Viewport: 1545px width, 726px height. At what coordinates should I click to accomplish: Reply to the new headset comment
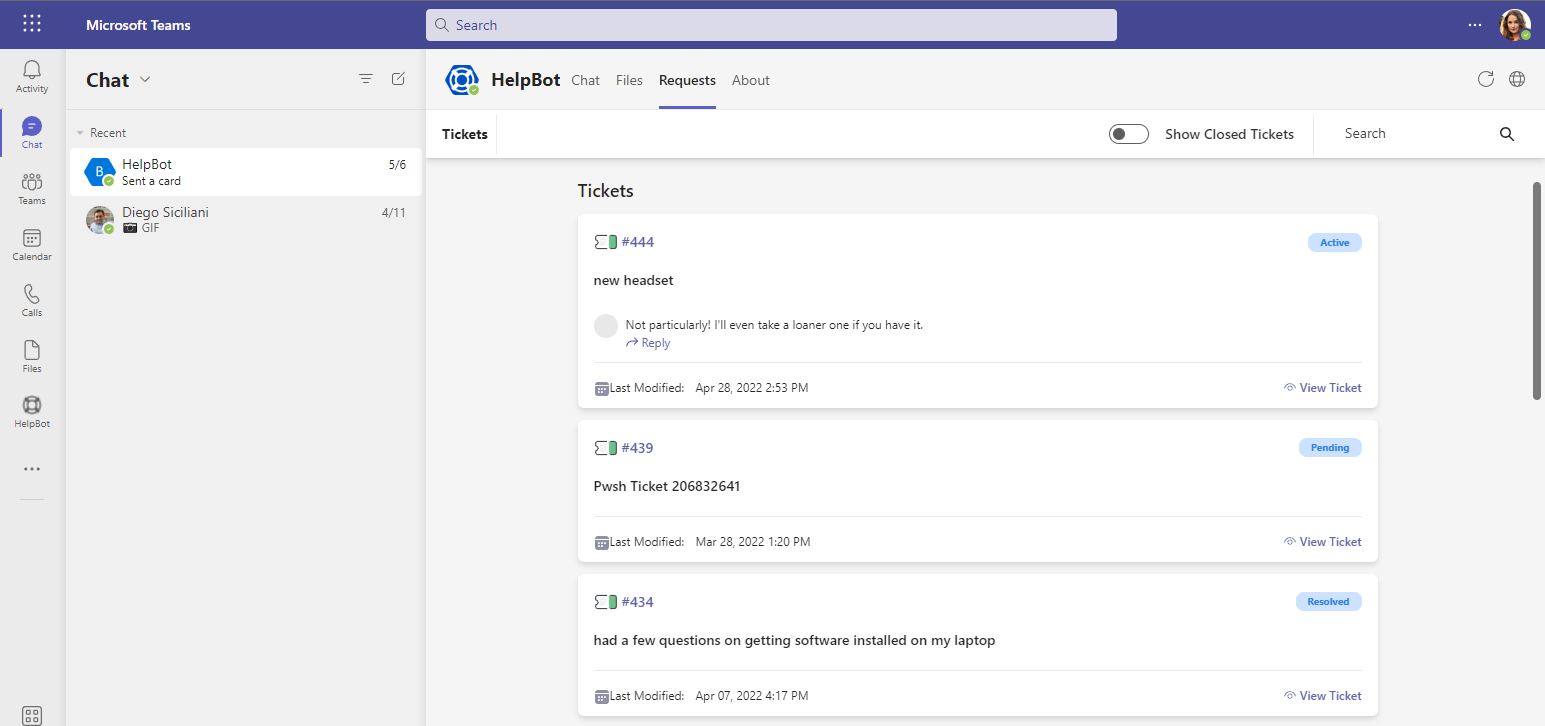(x=648, y=343)
